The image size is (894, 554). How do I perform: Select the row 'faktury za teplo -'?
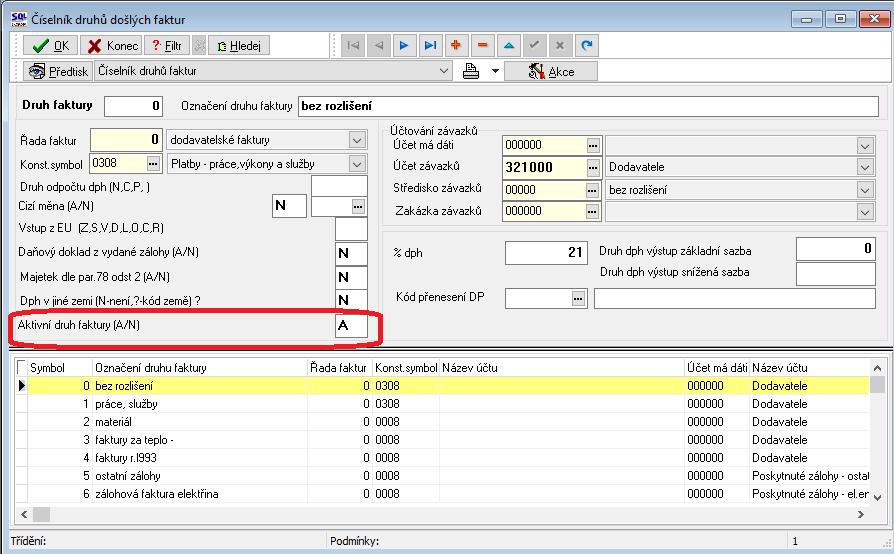448,440
